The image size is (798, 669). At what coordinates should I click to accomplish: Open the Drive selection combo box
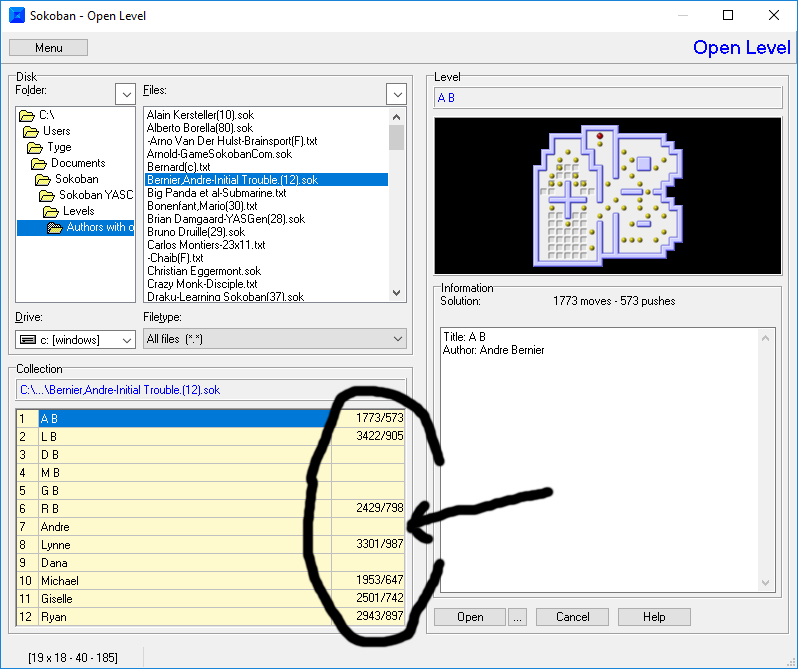pyautogui.click(x=76, y=340)
